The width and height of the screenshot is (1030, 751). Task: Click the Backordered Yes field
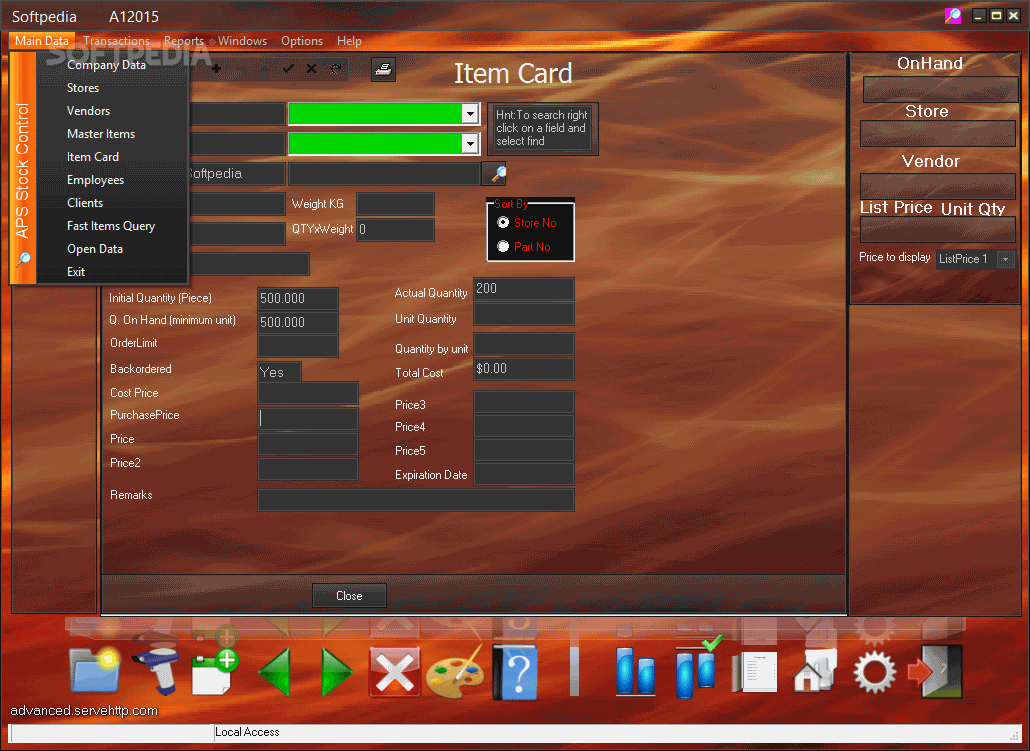click(x=279, y=372)
